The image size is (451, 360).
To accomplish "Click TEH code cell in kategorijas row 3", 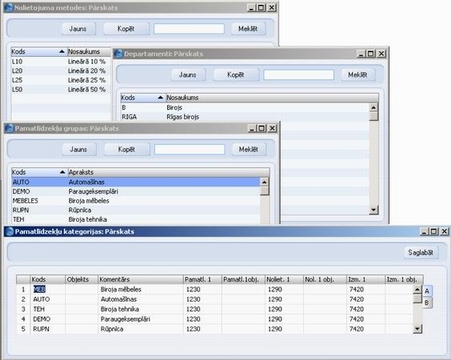I will 48,309.
